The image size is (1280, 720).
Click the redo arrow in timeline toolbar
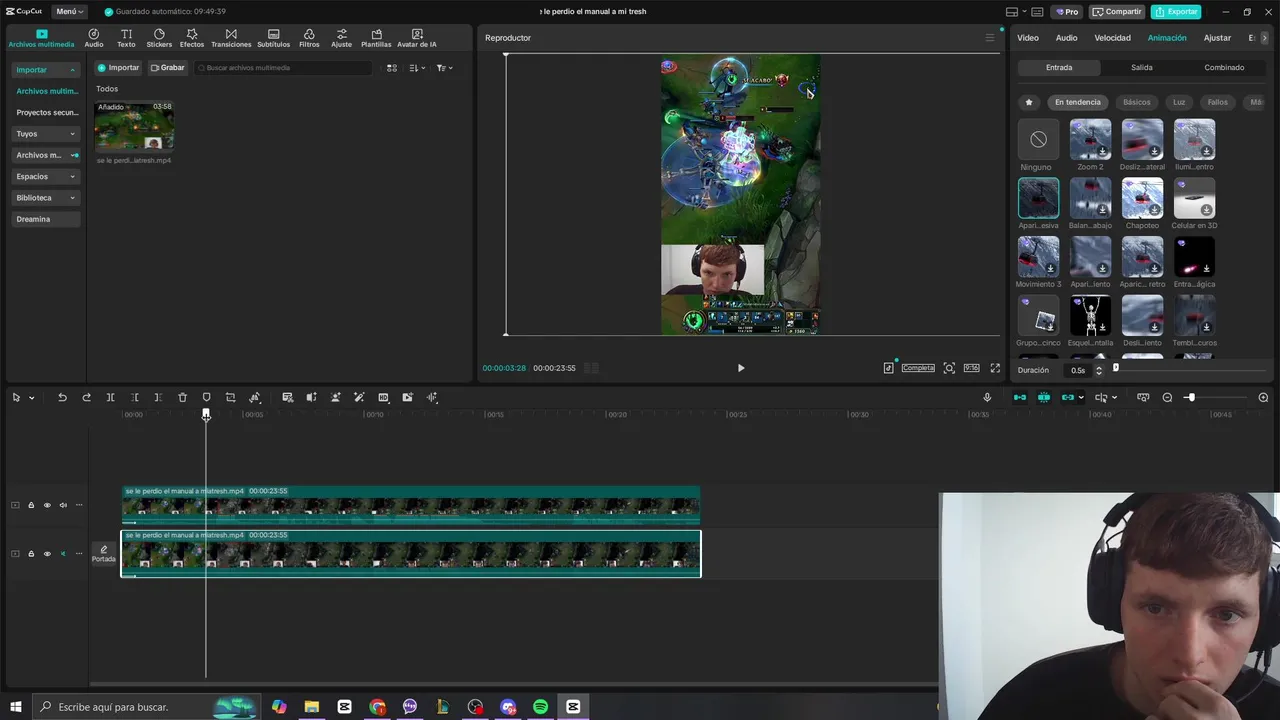pyautogui.click(x=86, y=397)
